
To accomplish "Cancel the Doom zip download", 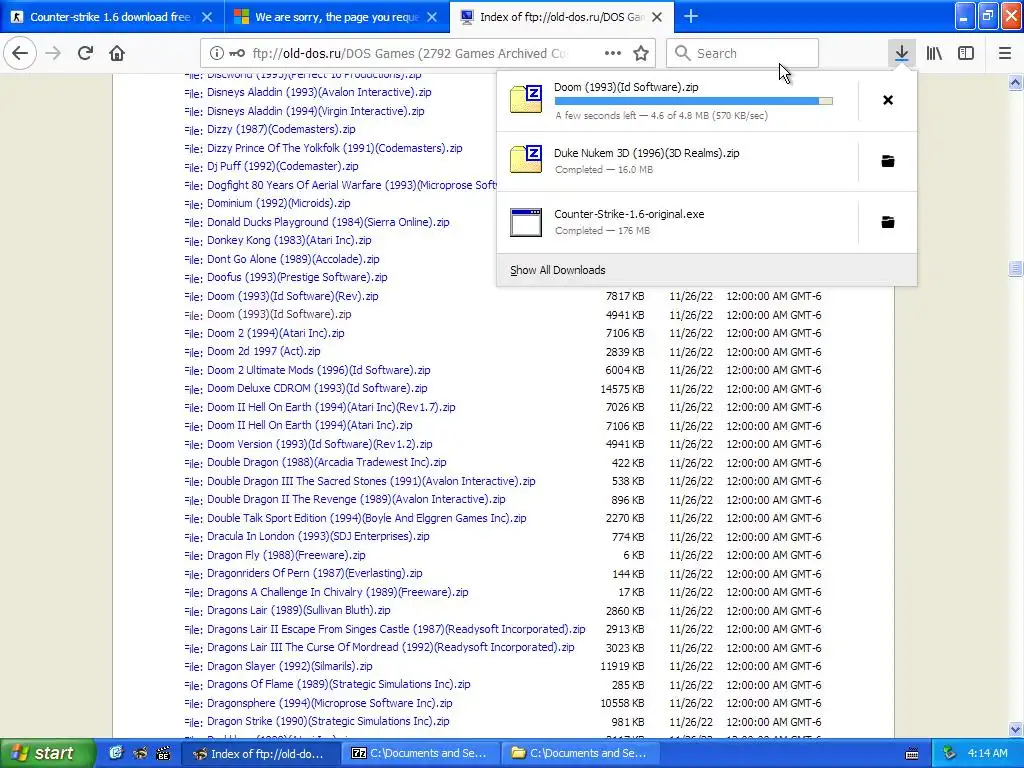I will 888,100.
